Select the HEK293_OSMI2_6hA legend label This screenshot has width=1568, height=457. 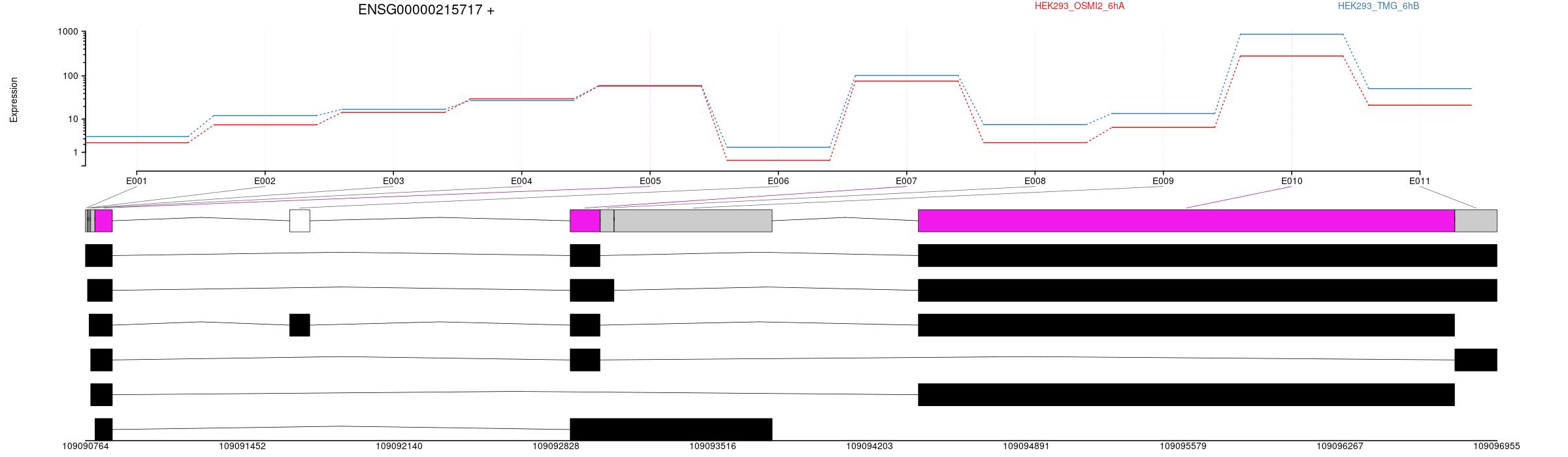click(x=1079, y=6)
